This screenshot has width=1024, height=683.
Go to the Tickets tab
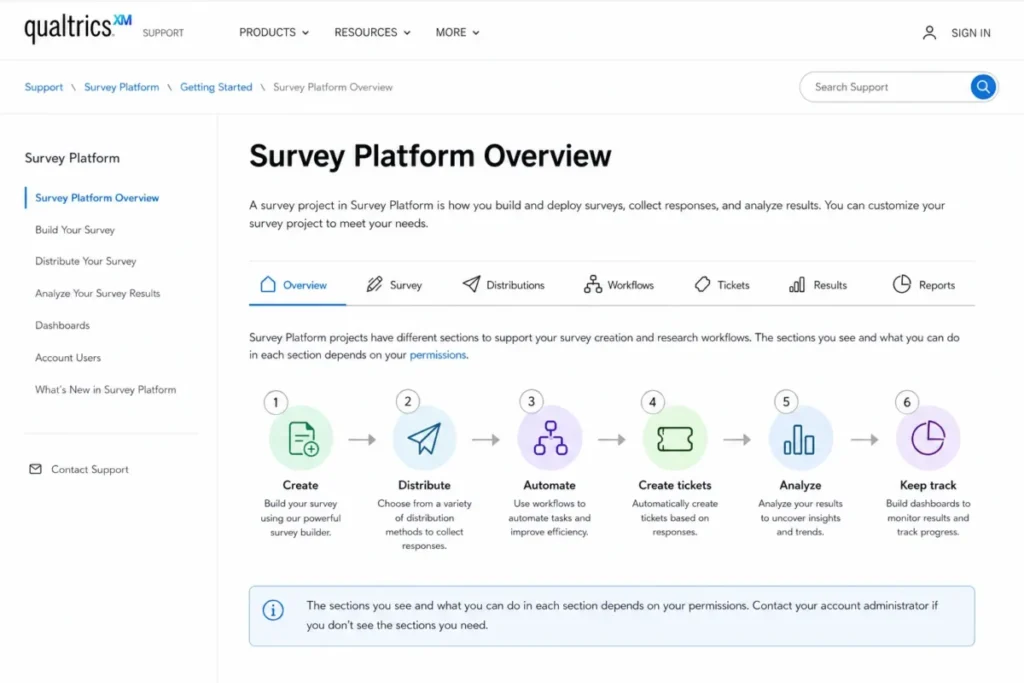click(722, 285)
